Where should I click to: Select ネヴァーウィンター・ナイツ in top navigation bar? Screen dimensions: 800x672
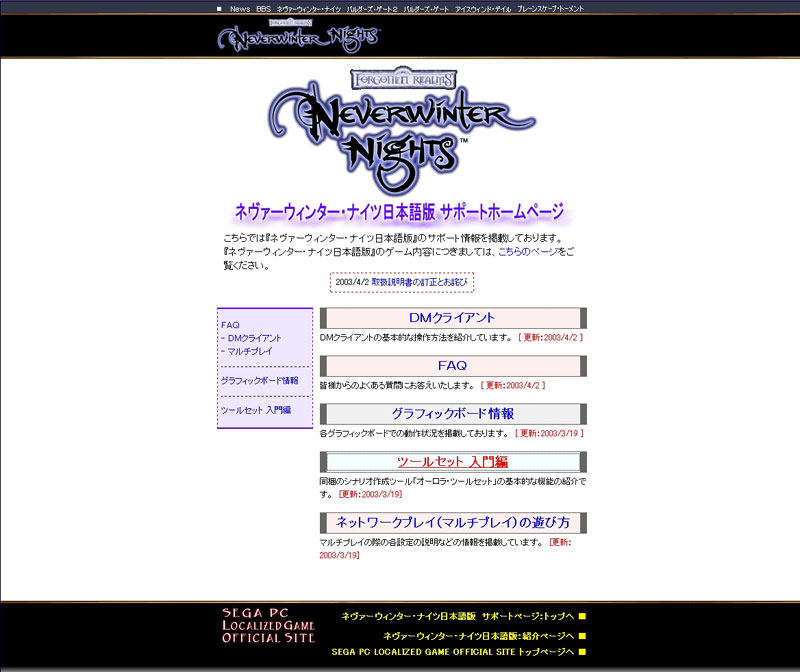point(309,9)
